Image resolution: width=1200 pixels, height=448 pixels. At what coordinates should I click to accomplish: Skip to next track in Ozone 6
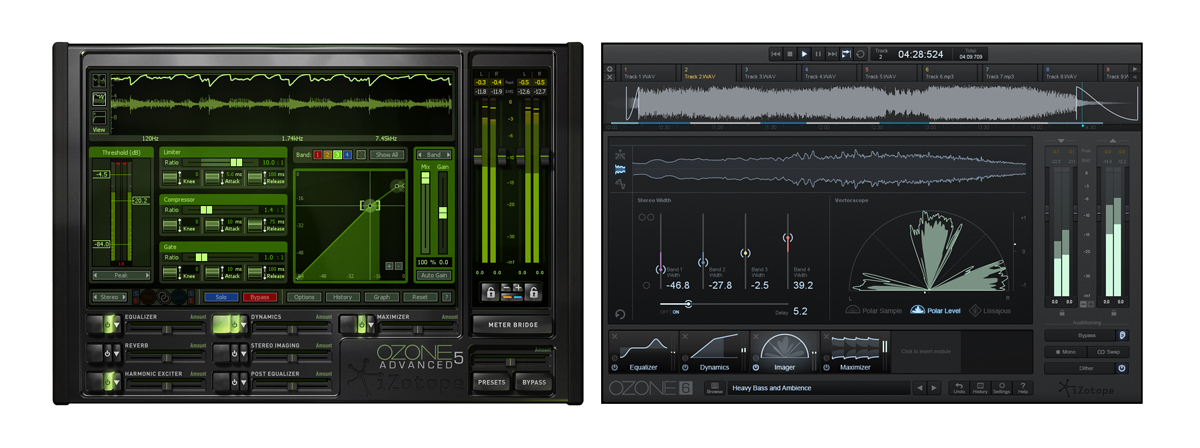pos(832,54)
